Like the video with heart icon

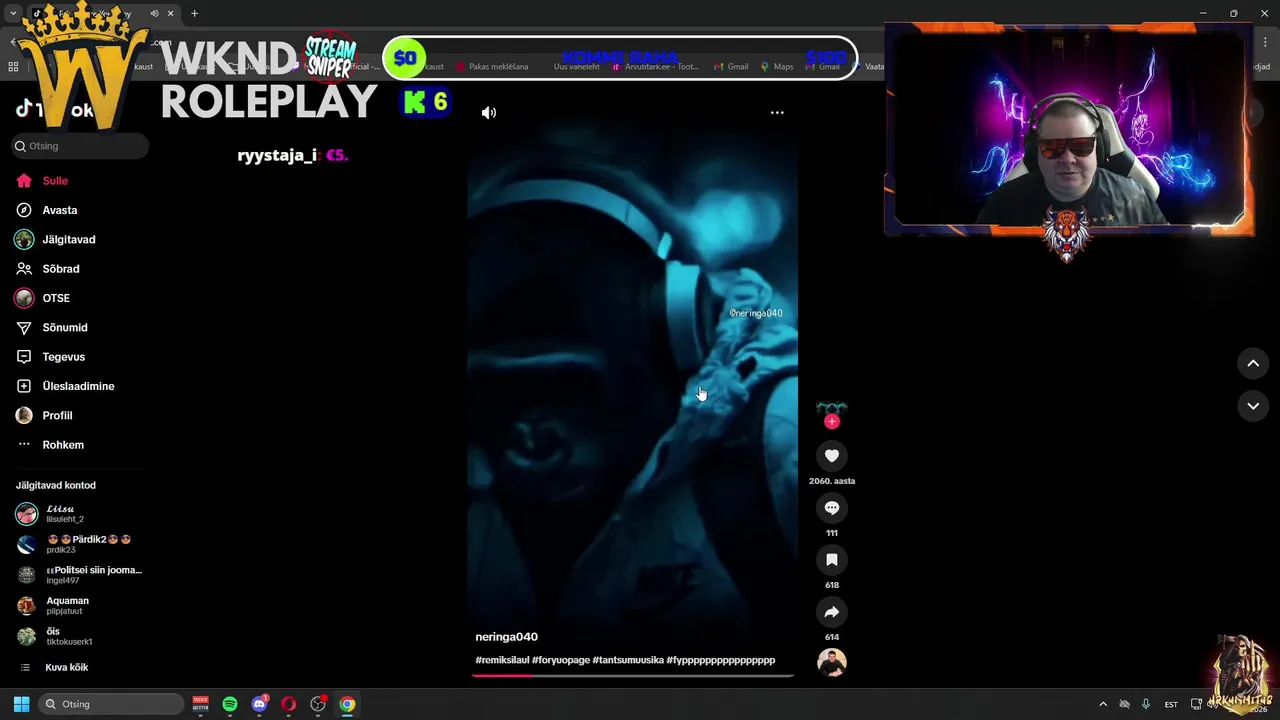click(x=831, y=456)
